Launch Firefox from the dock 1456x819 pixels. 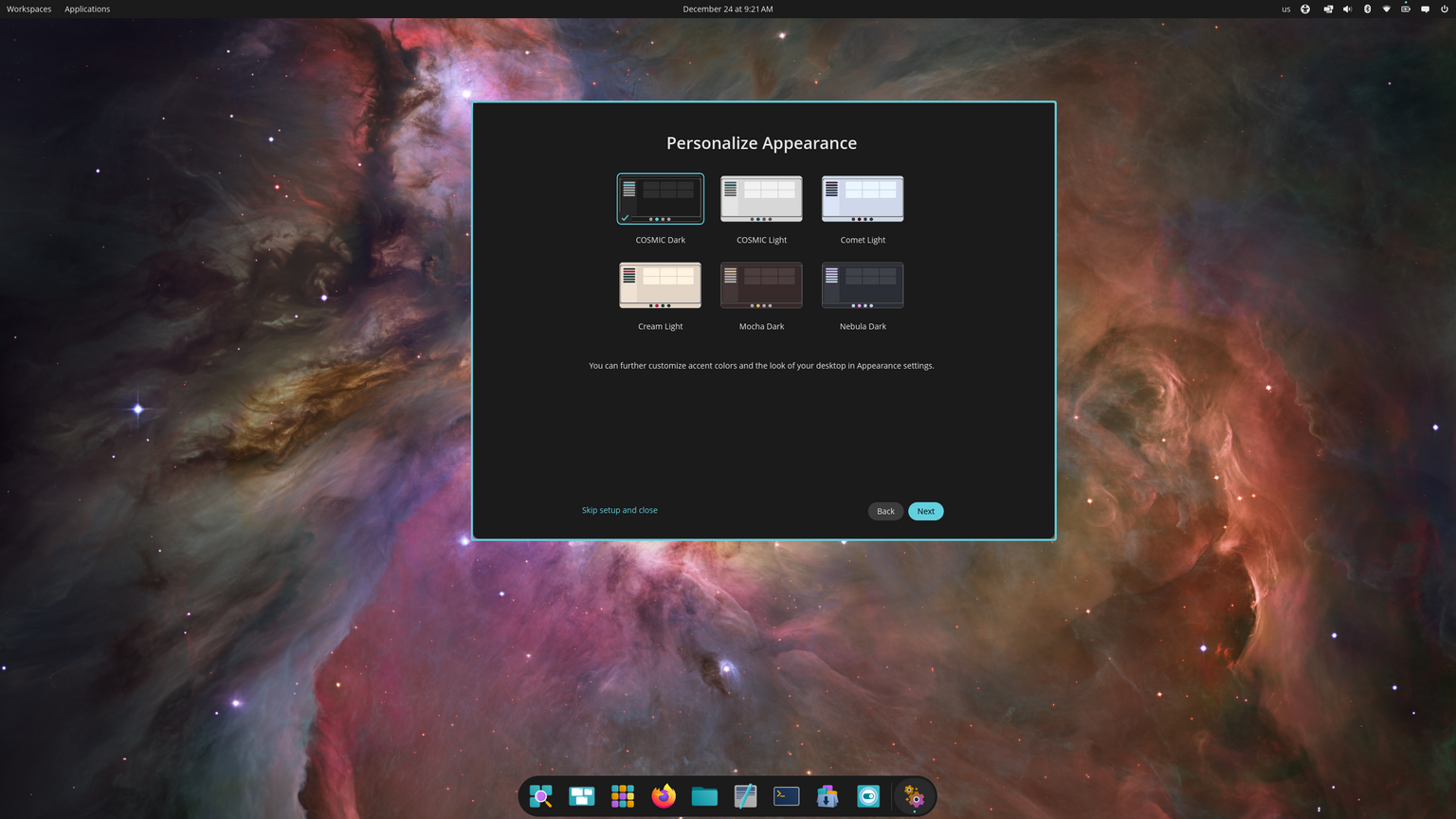(664, 796)
